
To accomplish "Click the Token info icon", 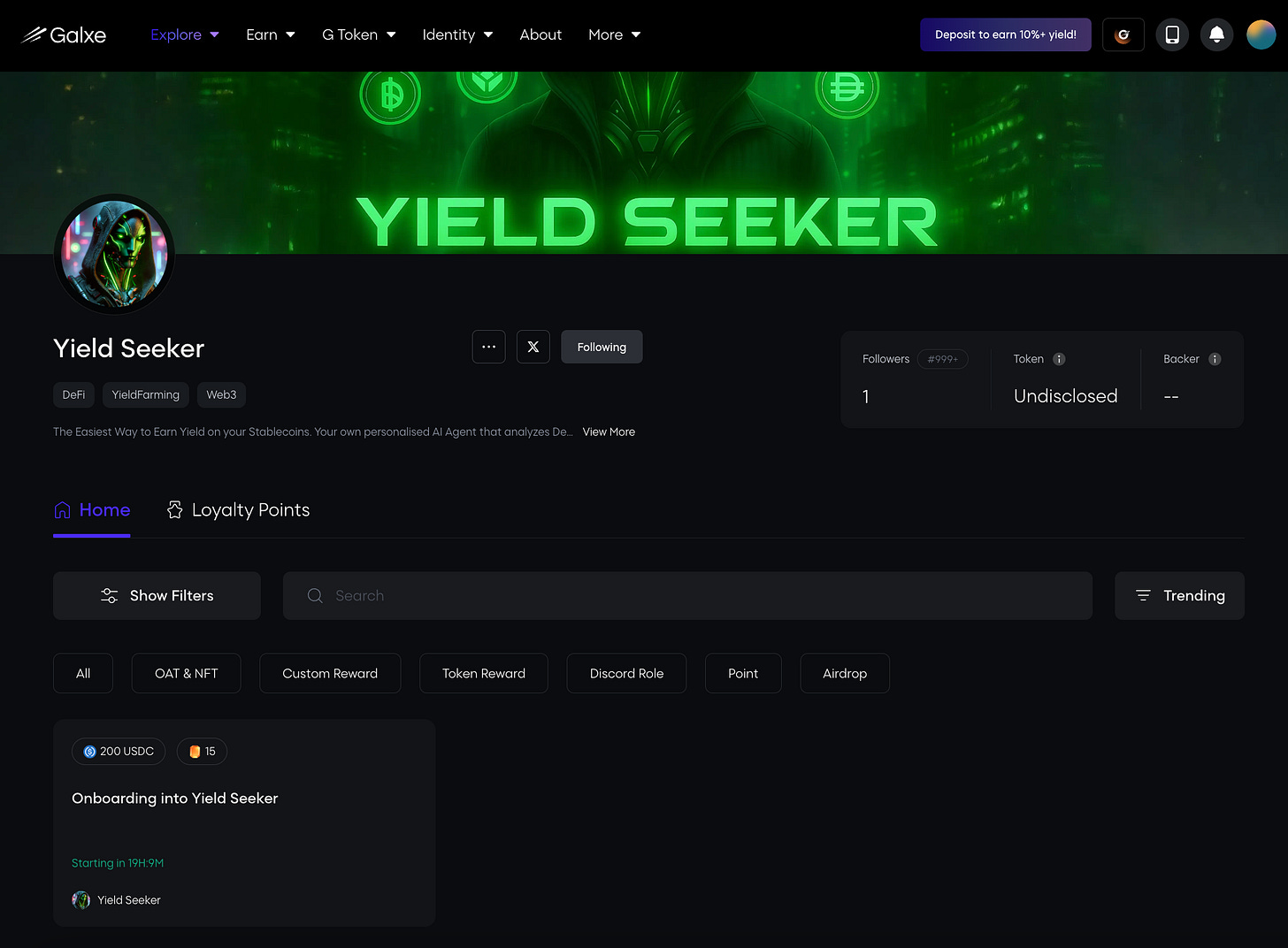I will (x=1059, y=359).
